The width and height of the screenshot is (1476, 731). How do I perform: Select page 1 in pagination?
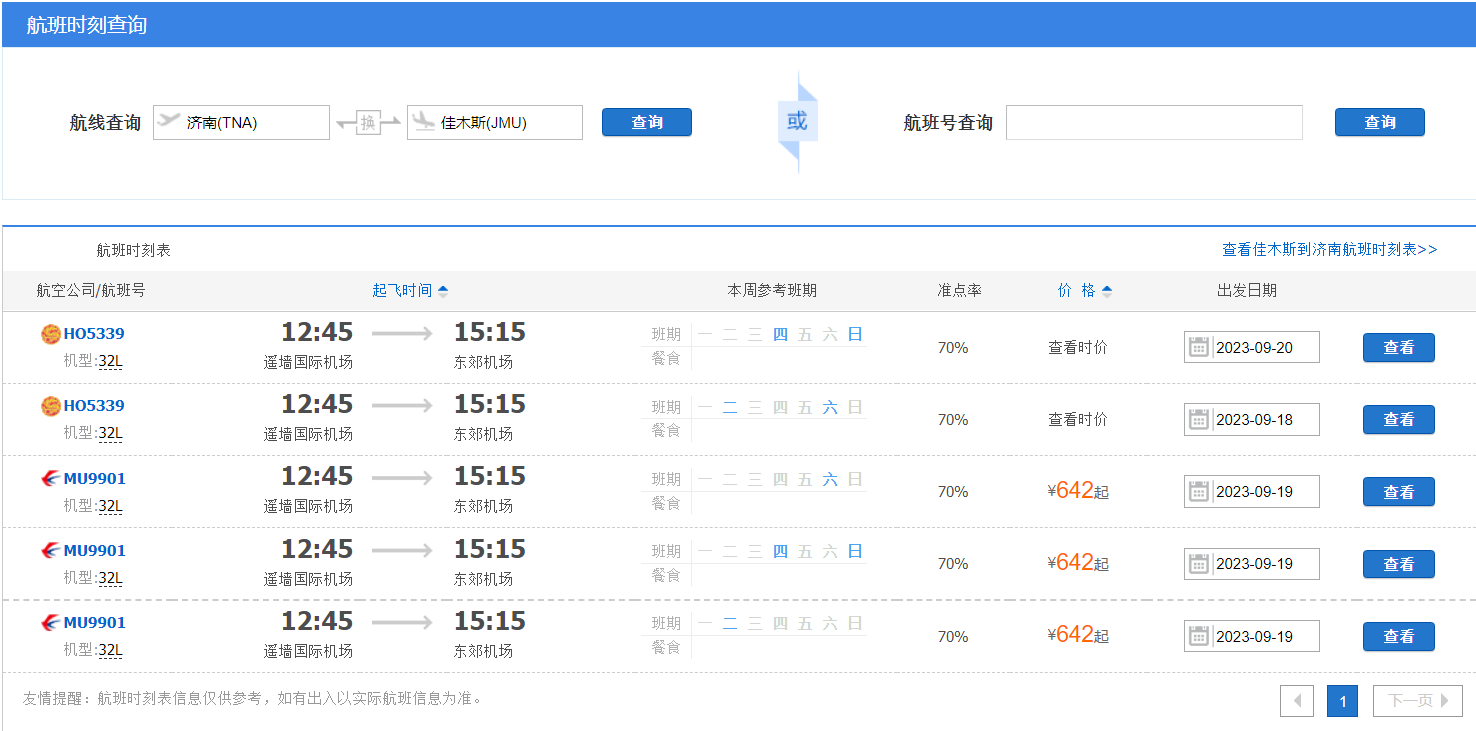pyautogui.click(x=1342, y=701)
